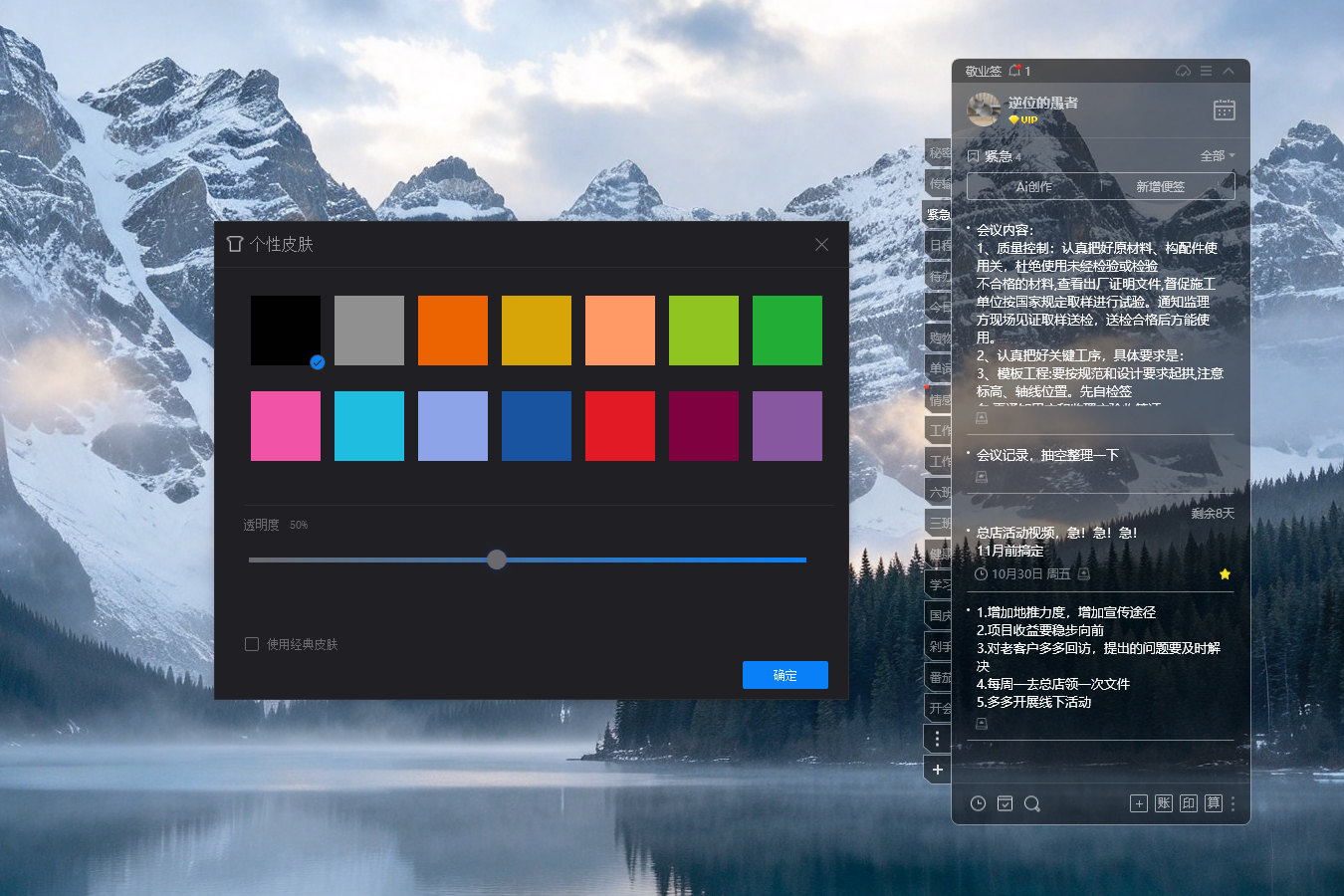Select the gray skin color swatch
This screenshot has height=896, width=1344.
[369, 331]
